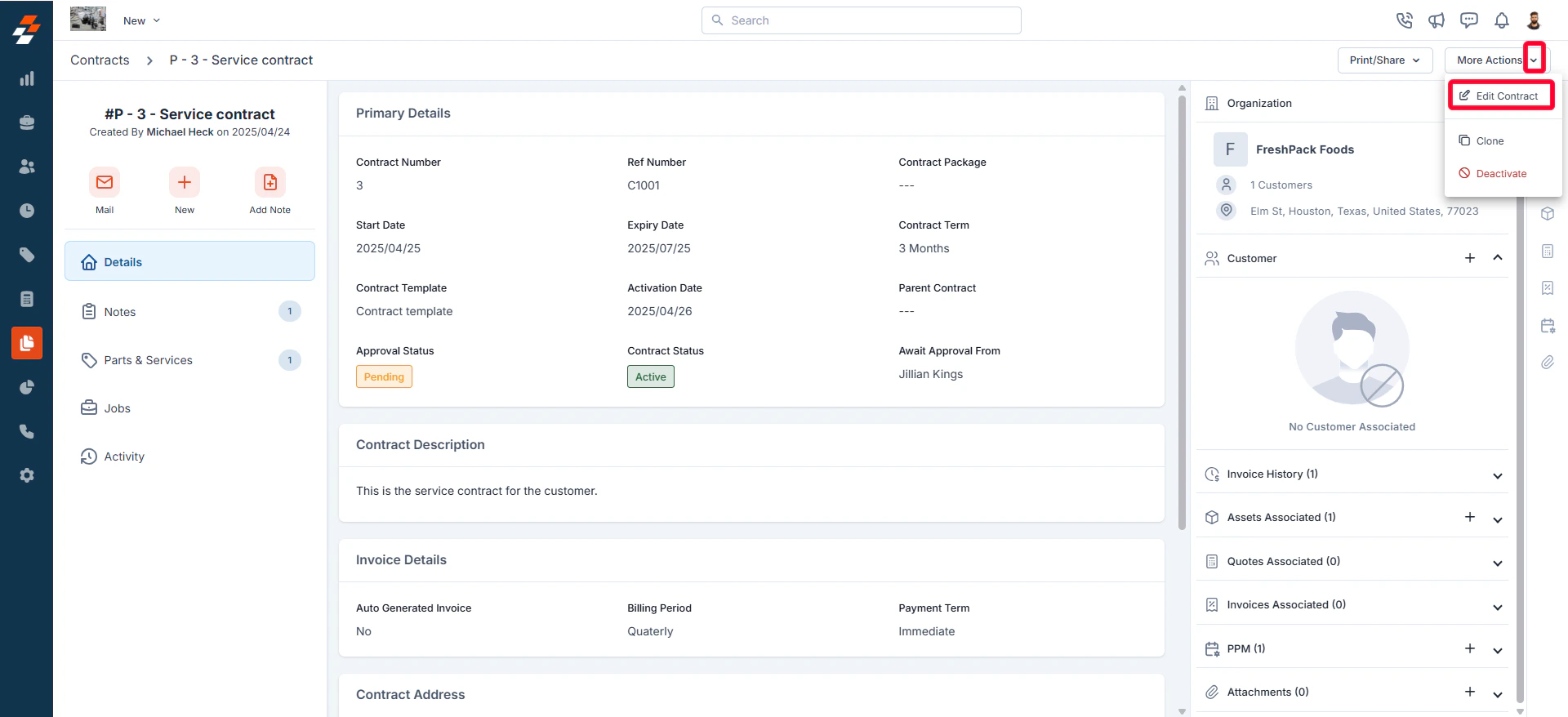Expand the Quotes Associated section

1498,563
